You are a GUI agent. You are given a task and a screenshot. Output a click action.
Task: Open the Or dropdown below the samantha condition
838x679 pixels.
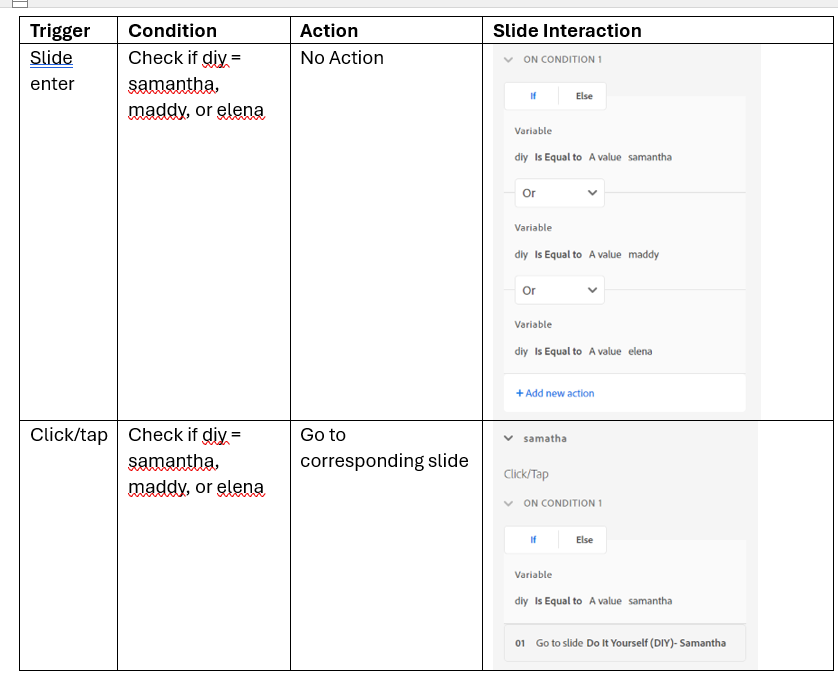pyautogui.click(x=559, y=193)
